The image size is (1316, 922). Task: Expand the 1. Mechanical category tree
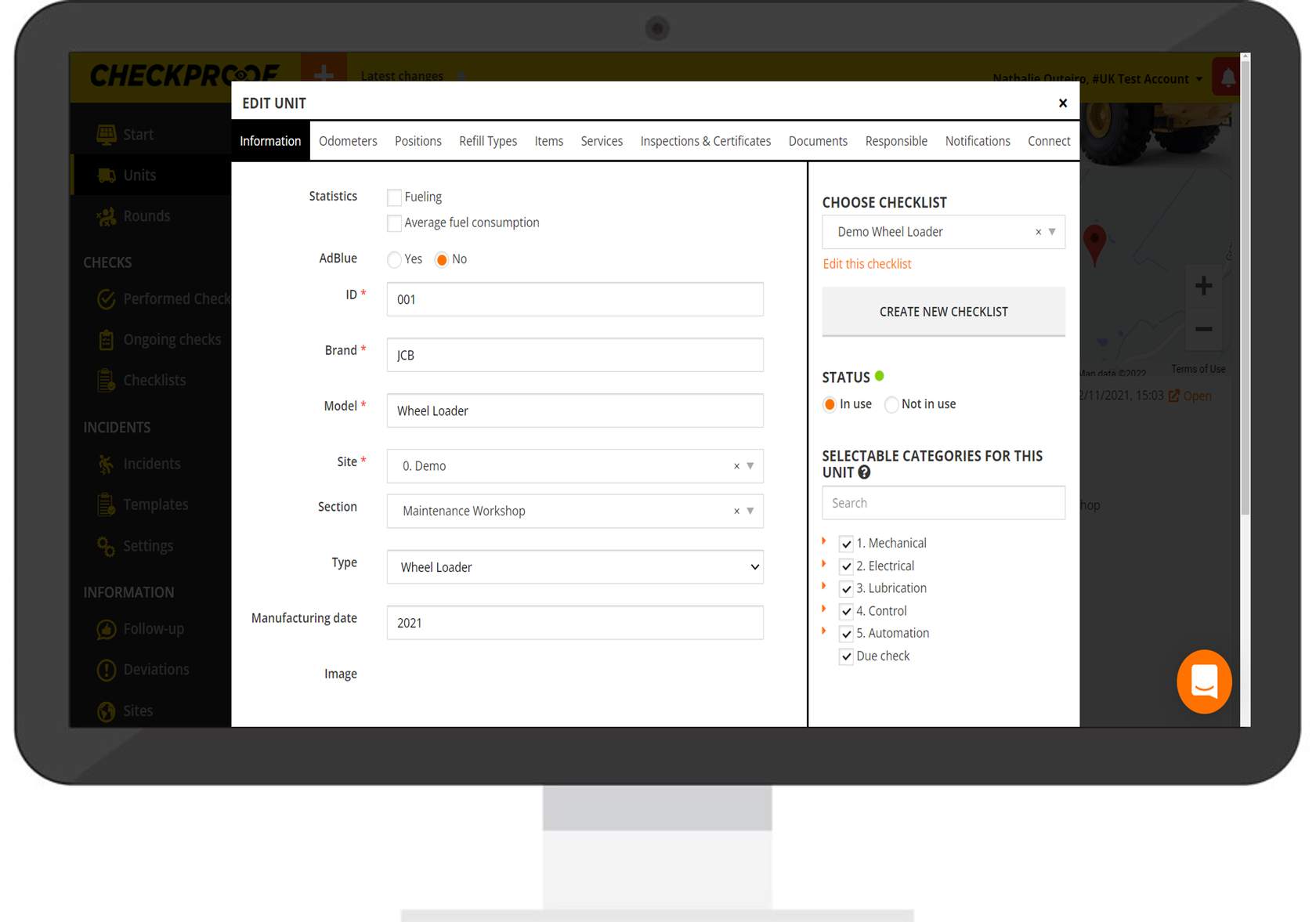coord(824,541)
